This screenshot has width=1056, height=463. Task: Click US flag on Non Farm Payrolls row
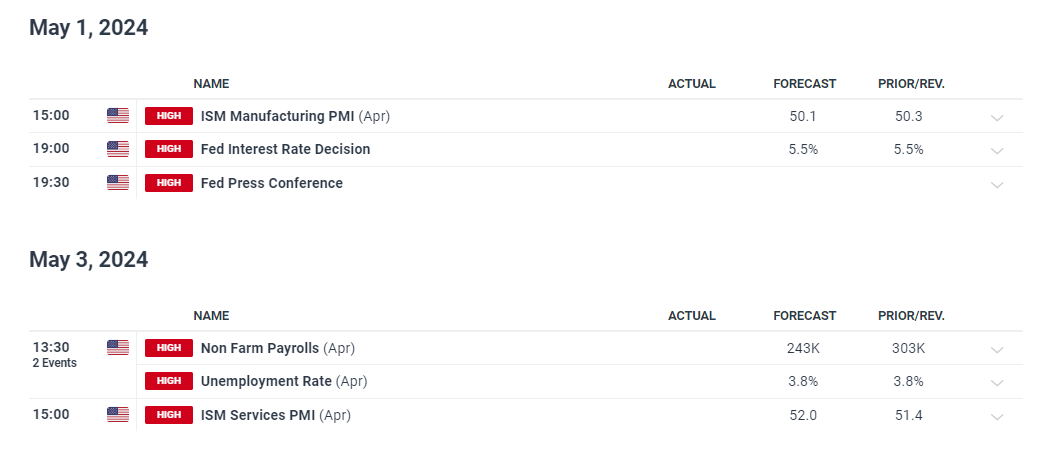[x=117, y=348]
